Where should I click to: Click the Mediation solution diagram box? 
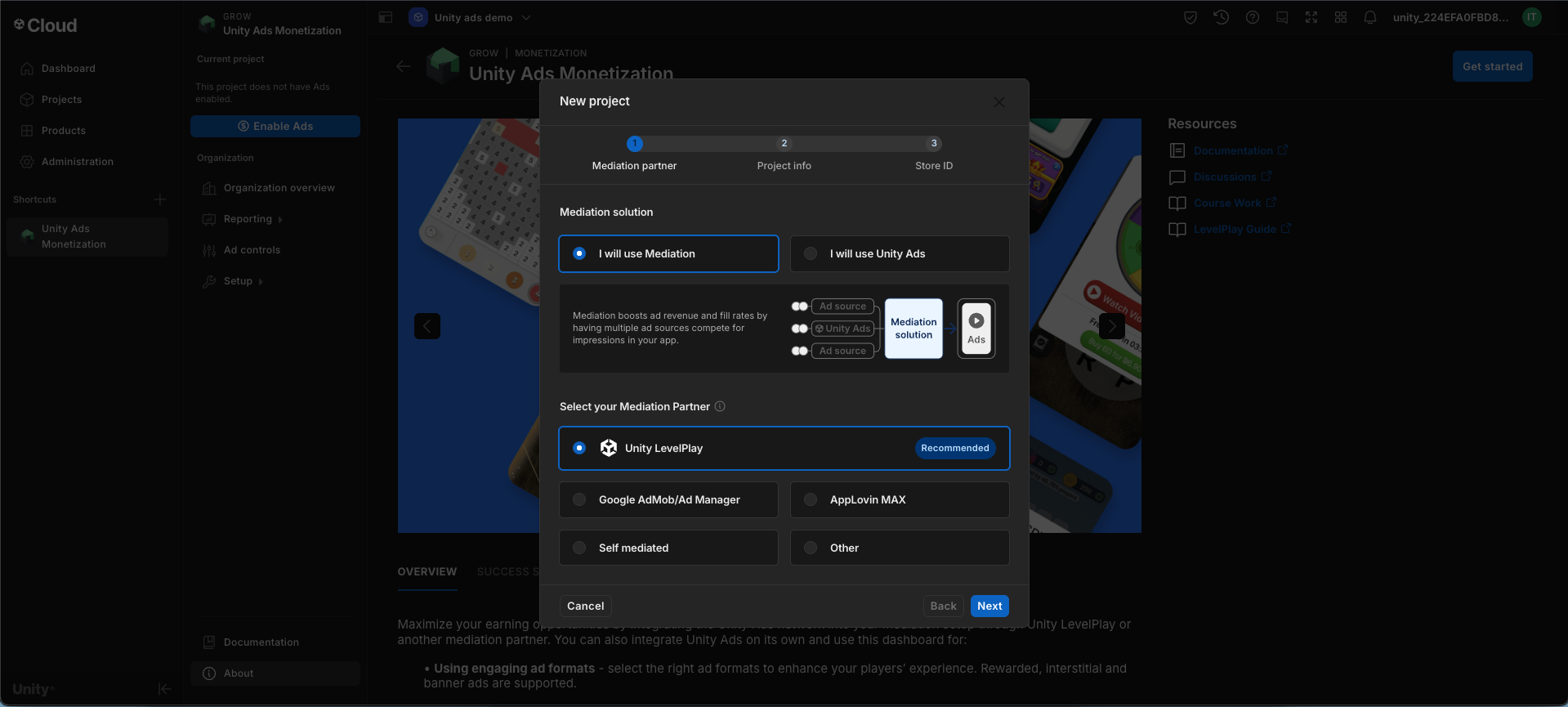click(x=914, y=329)
